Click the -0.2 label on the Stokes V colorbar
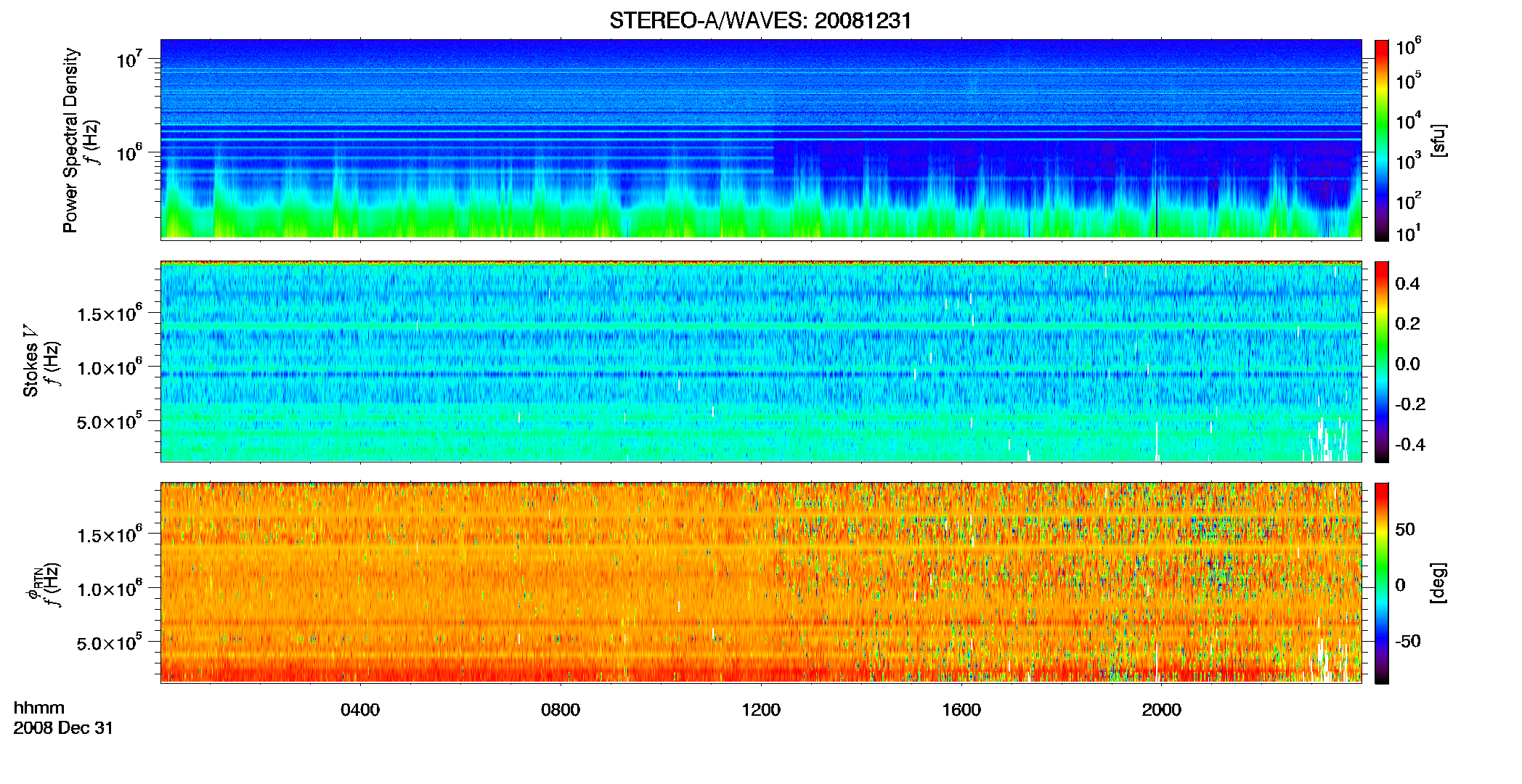The image size is (1522, 784). coord(1411,404)
